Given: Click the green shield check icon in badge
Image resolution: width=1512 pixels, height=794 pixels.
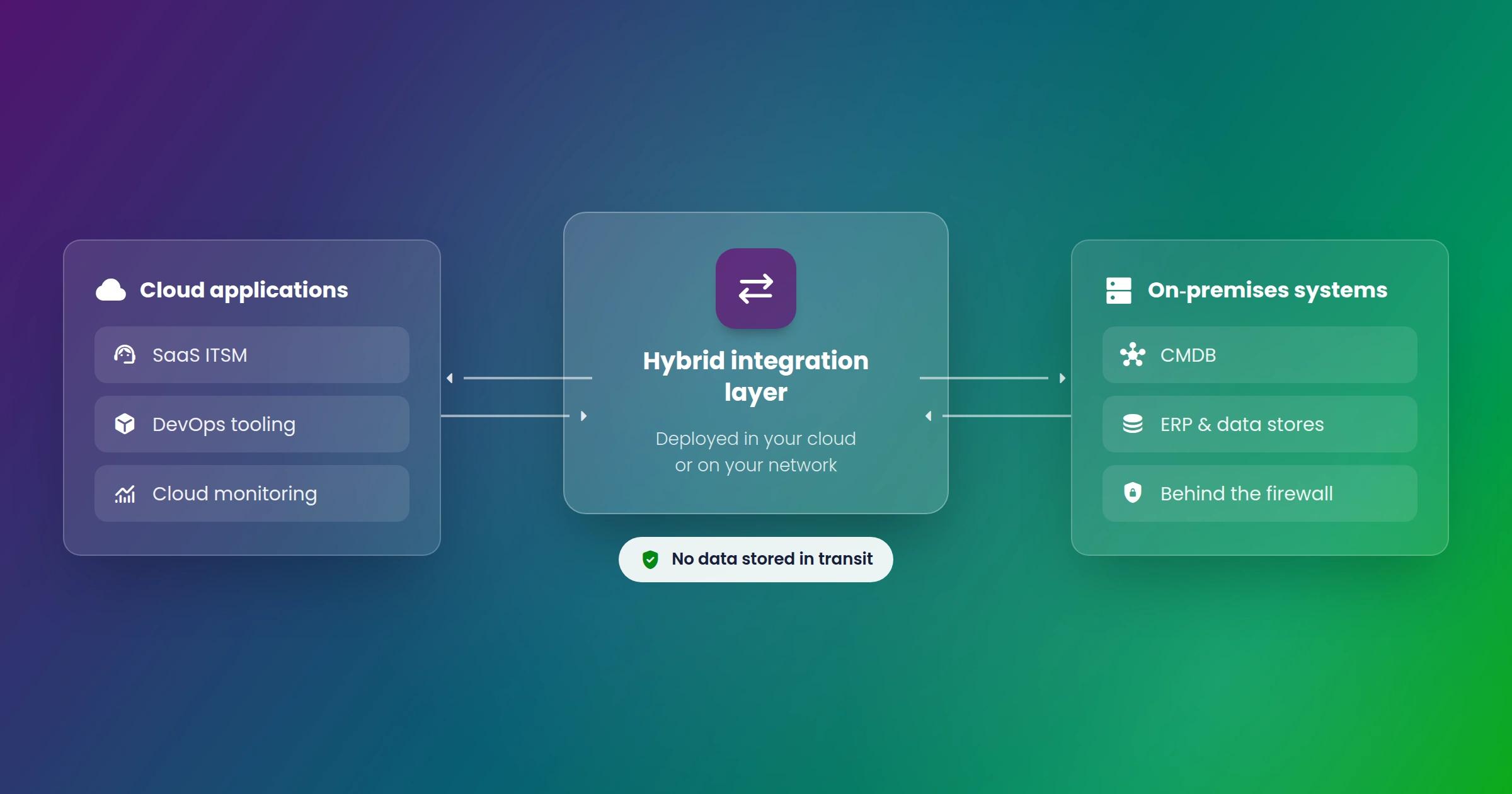Looking at the screenshot, I should 650,560.
